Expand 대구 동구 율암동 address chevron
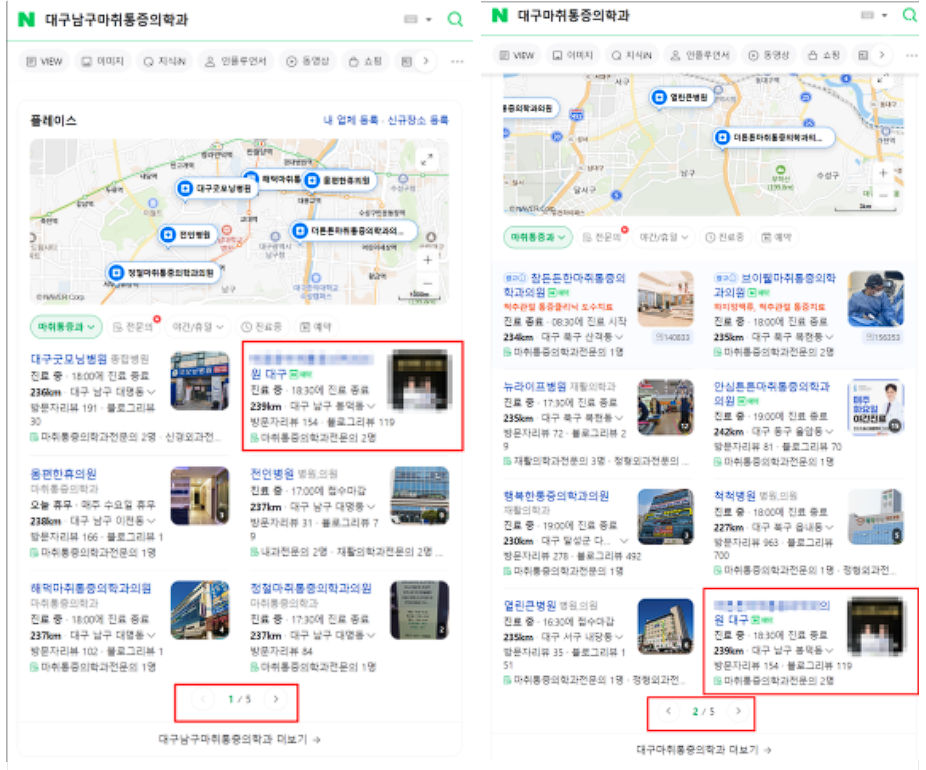The image size is (926, 770). (x=829, y=432)
